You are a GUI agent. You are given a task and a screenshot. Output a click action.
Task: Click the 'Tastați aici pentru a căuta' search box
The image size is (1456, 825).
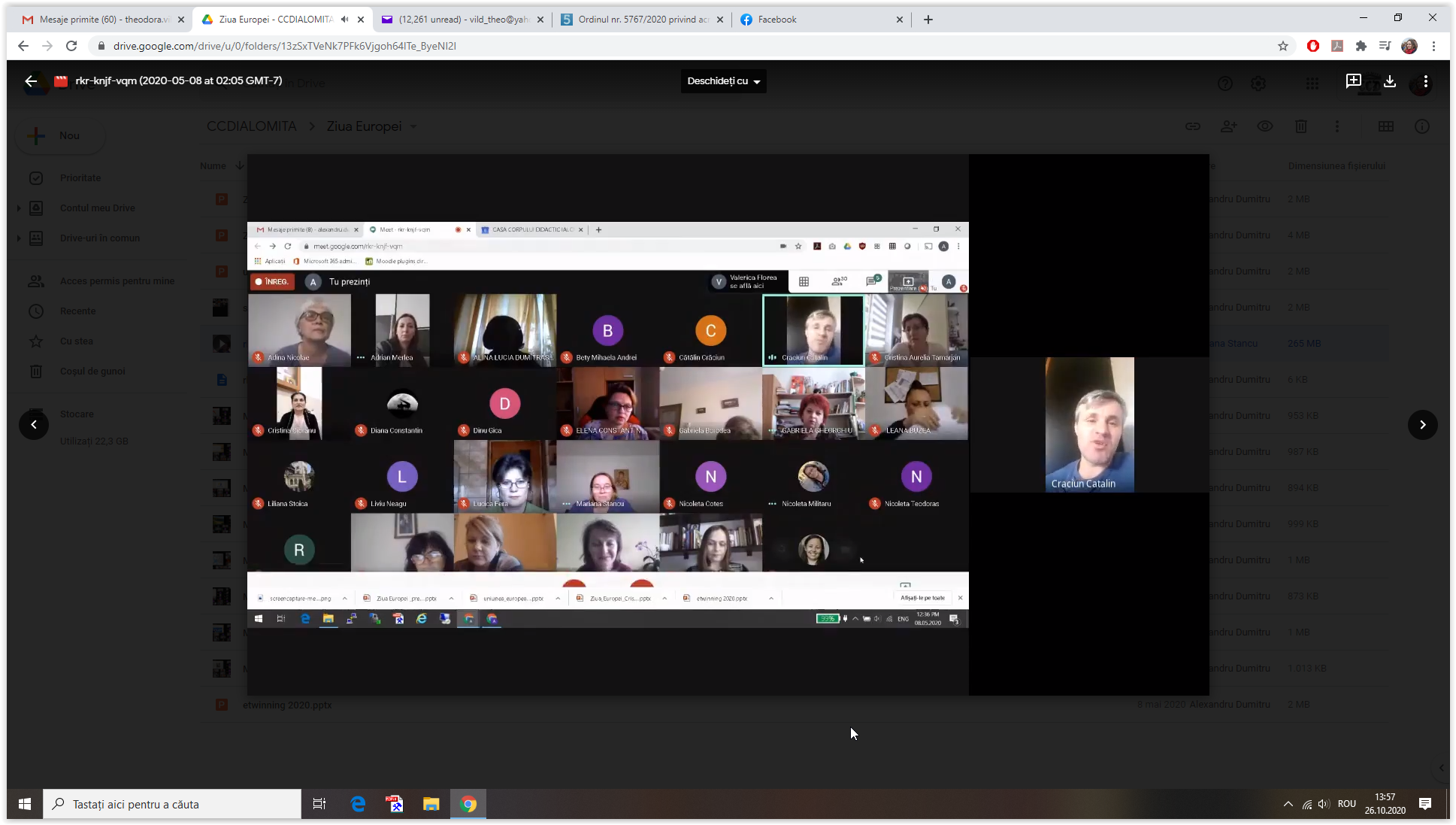pyautogui.click(x=172, y=804)
